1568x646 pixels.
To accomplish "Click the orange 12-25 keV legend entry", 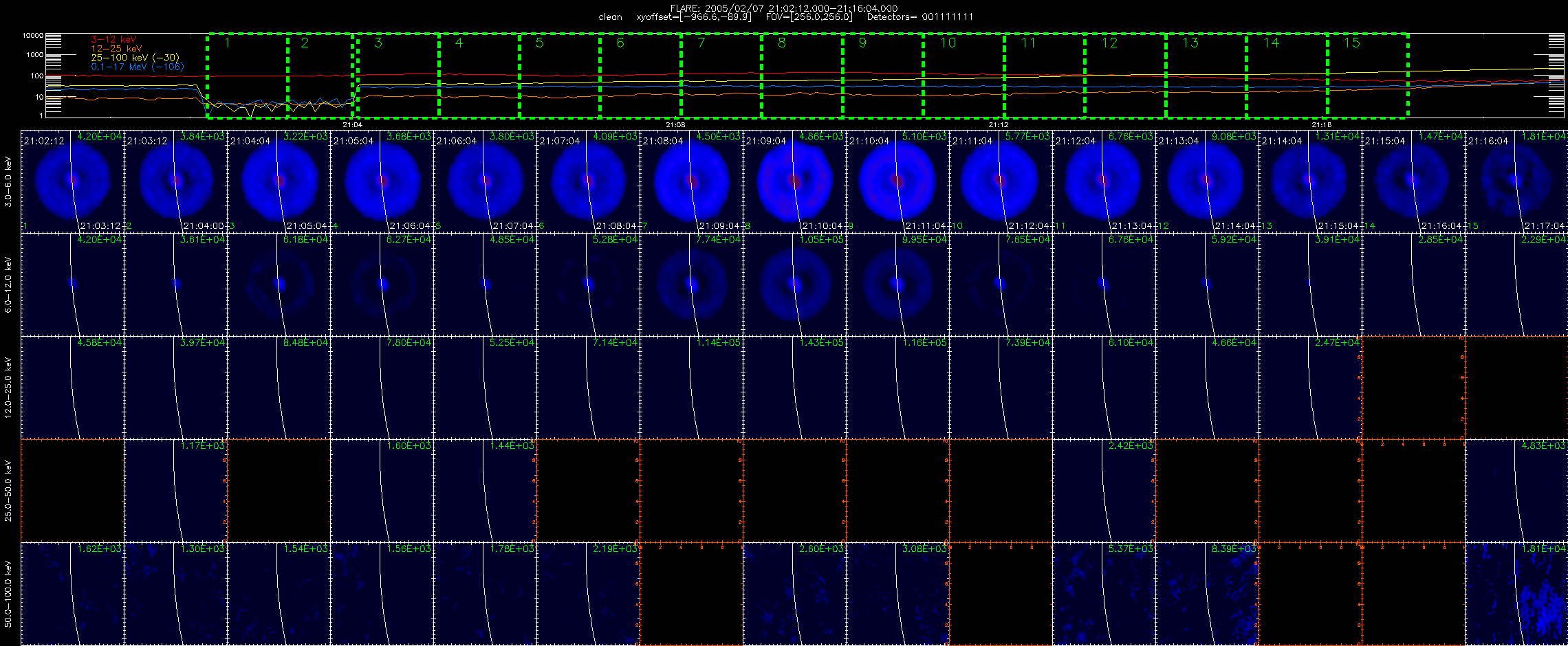I will (116, 49).
